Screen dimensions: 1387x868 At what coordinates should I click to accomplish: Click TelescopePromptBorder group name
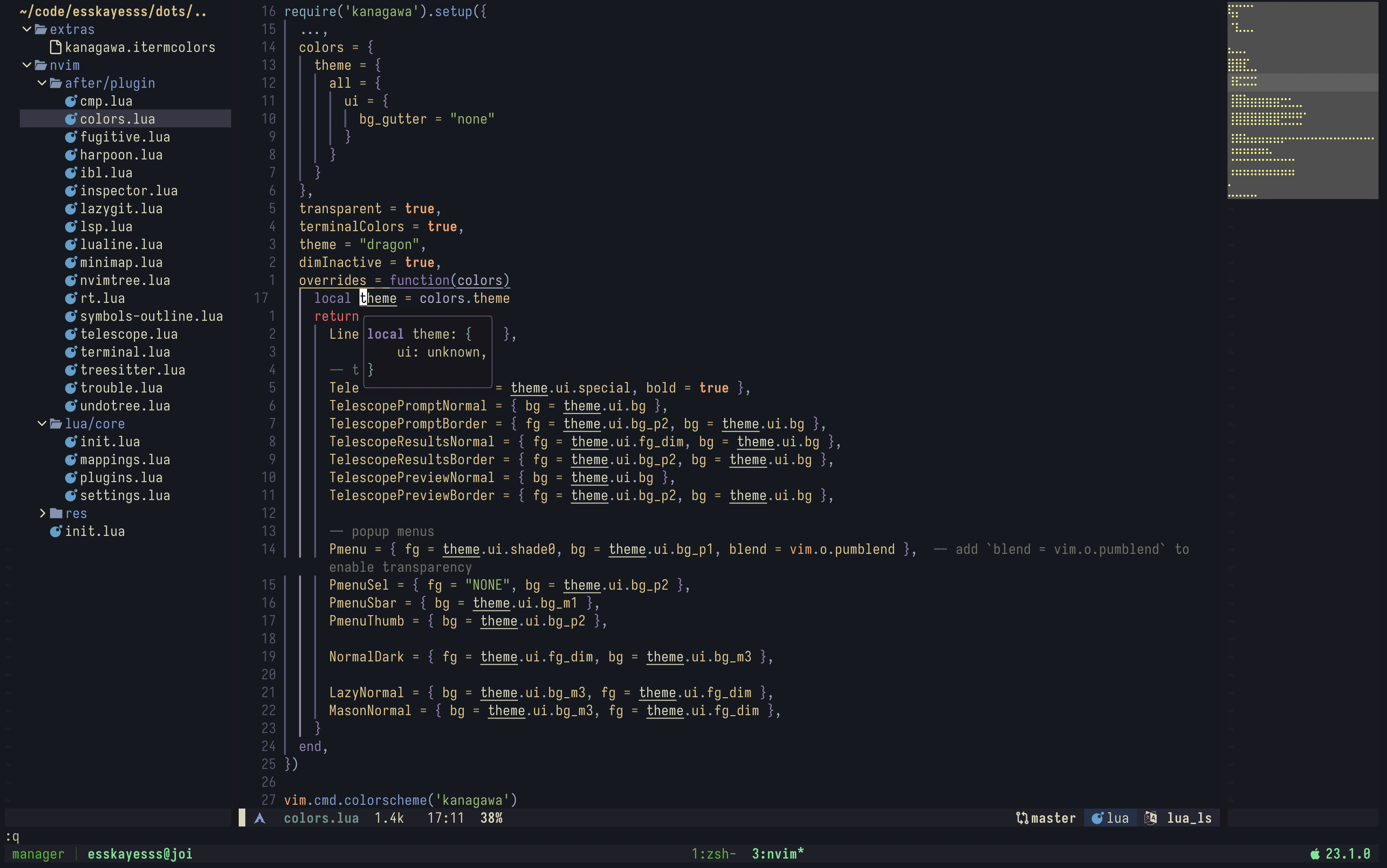click(x=408, y=424)
